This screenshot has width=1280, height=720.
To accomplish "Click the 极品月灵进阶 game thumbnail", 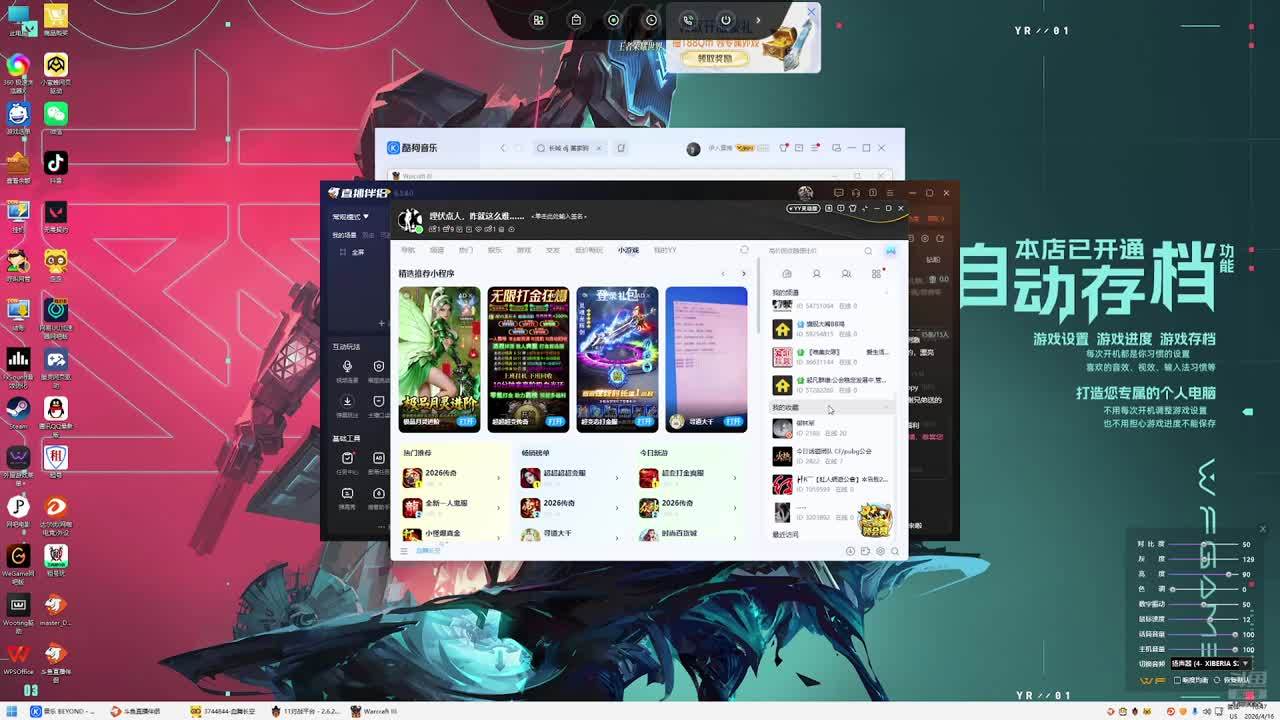I will [439, 358].
